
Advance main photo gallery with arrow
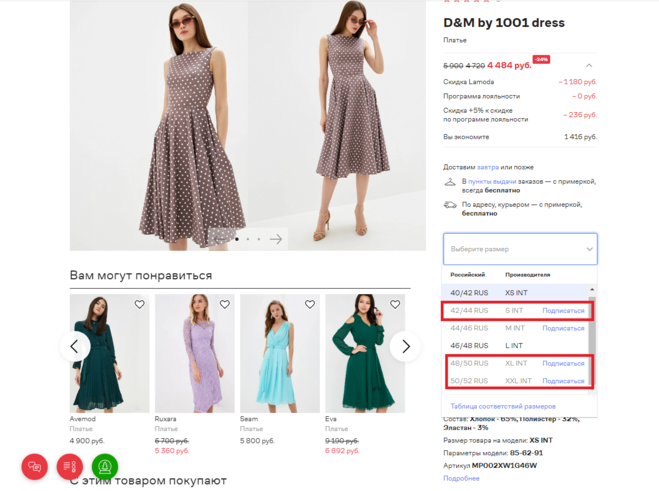(x=277, y=238)
